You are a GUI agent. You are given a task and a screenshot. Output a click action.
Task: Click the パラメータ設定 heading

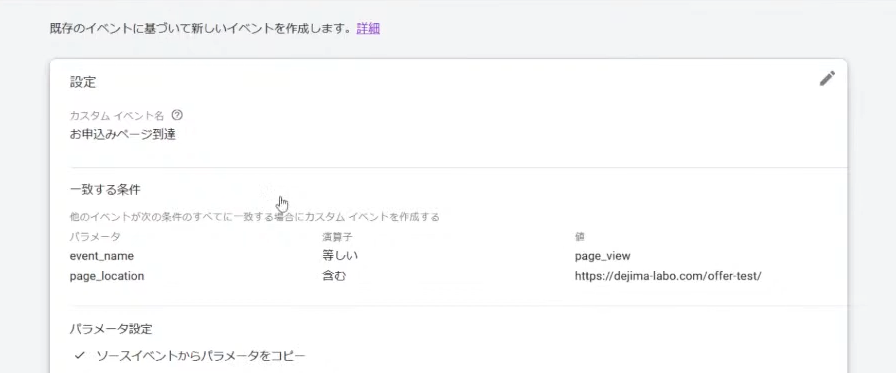[111, 329]
